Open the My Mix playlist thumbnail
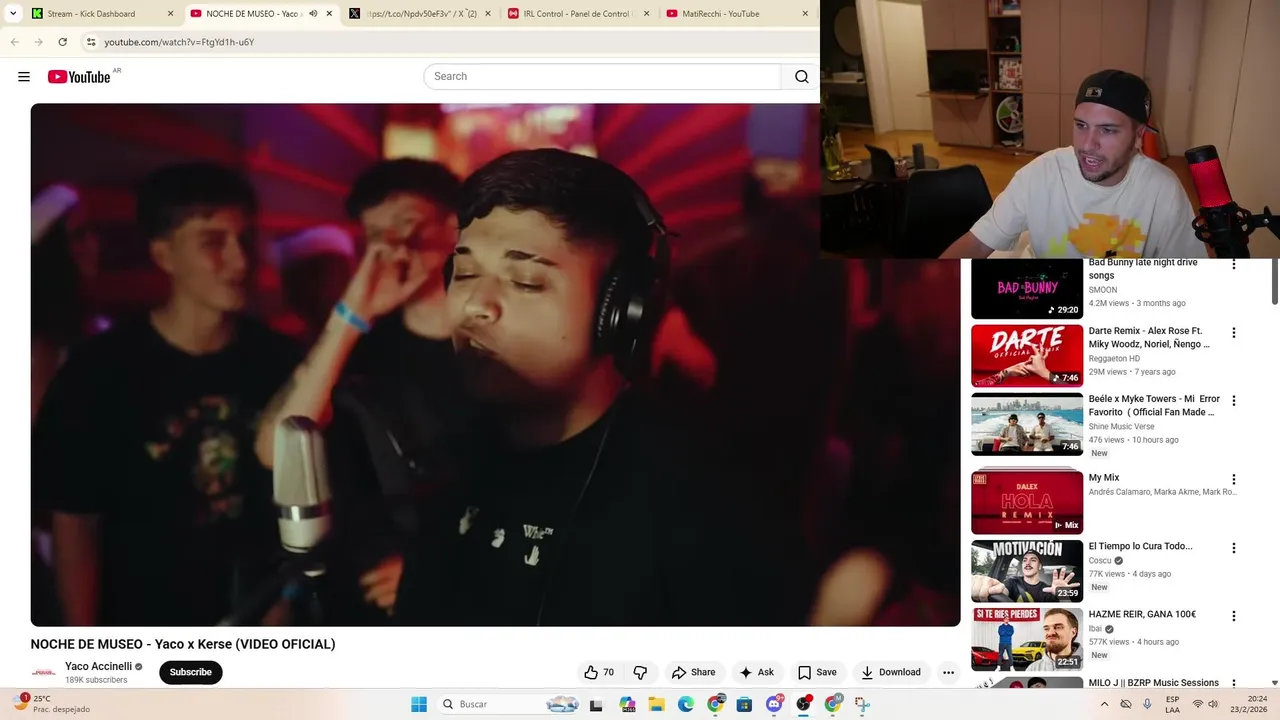The width and height of the screenshot is (1280, 720). click(x=1027, y=502)
